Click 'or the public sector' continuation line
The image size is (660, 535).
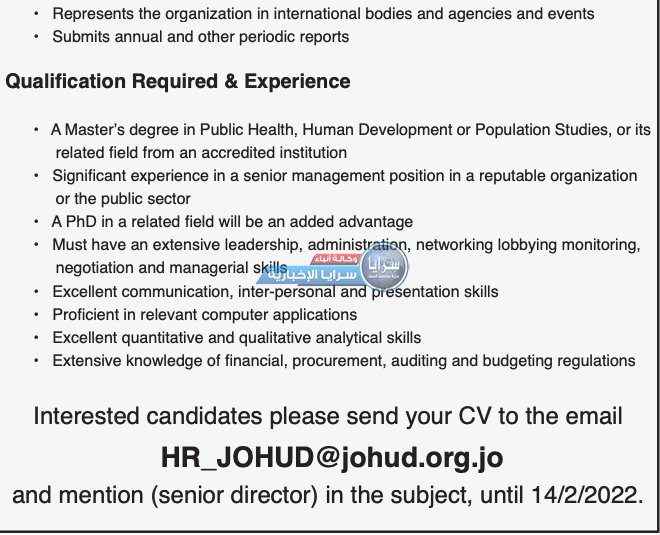pos(123,199)
